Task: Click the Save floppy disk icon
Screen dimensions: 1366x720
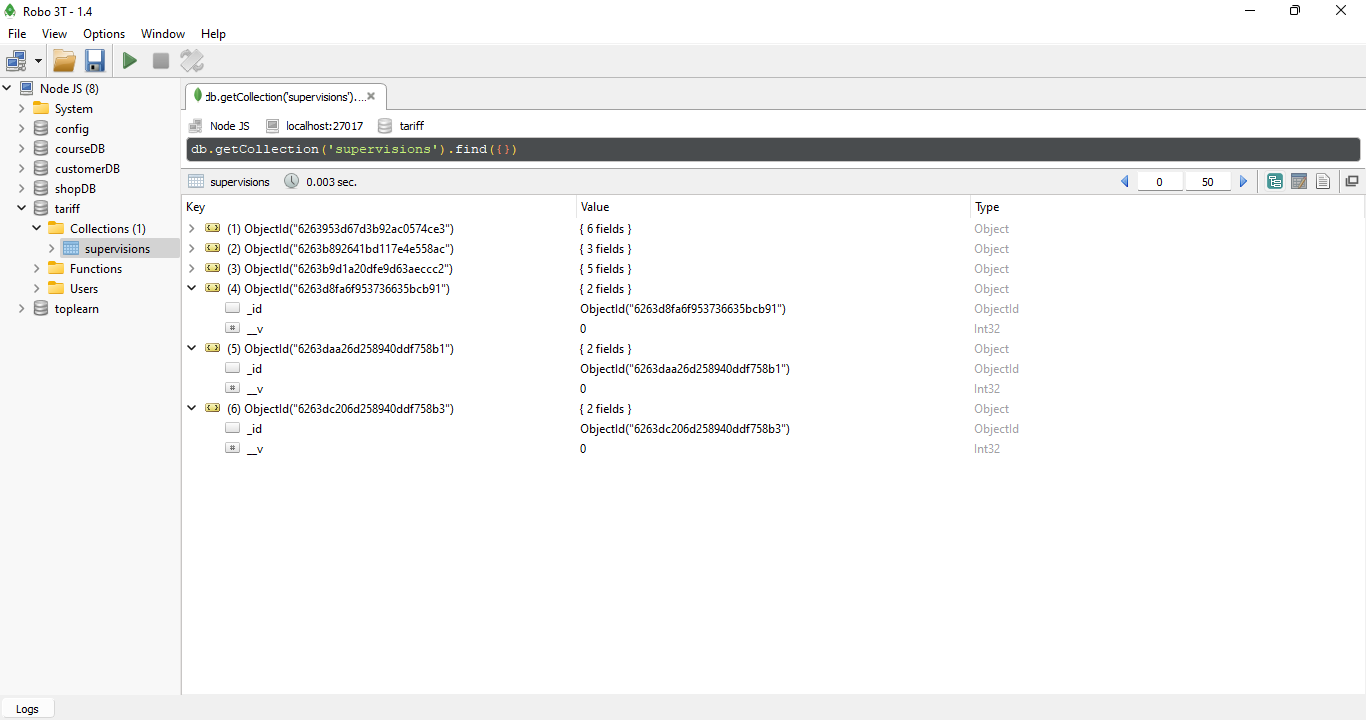Action: pyautogui.click(x=95, y=61)
